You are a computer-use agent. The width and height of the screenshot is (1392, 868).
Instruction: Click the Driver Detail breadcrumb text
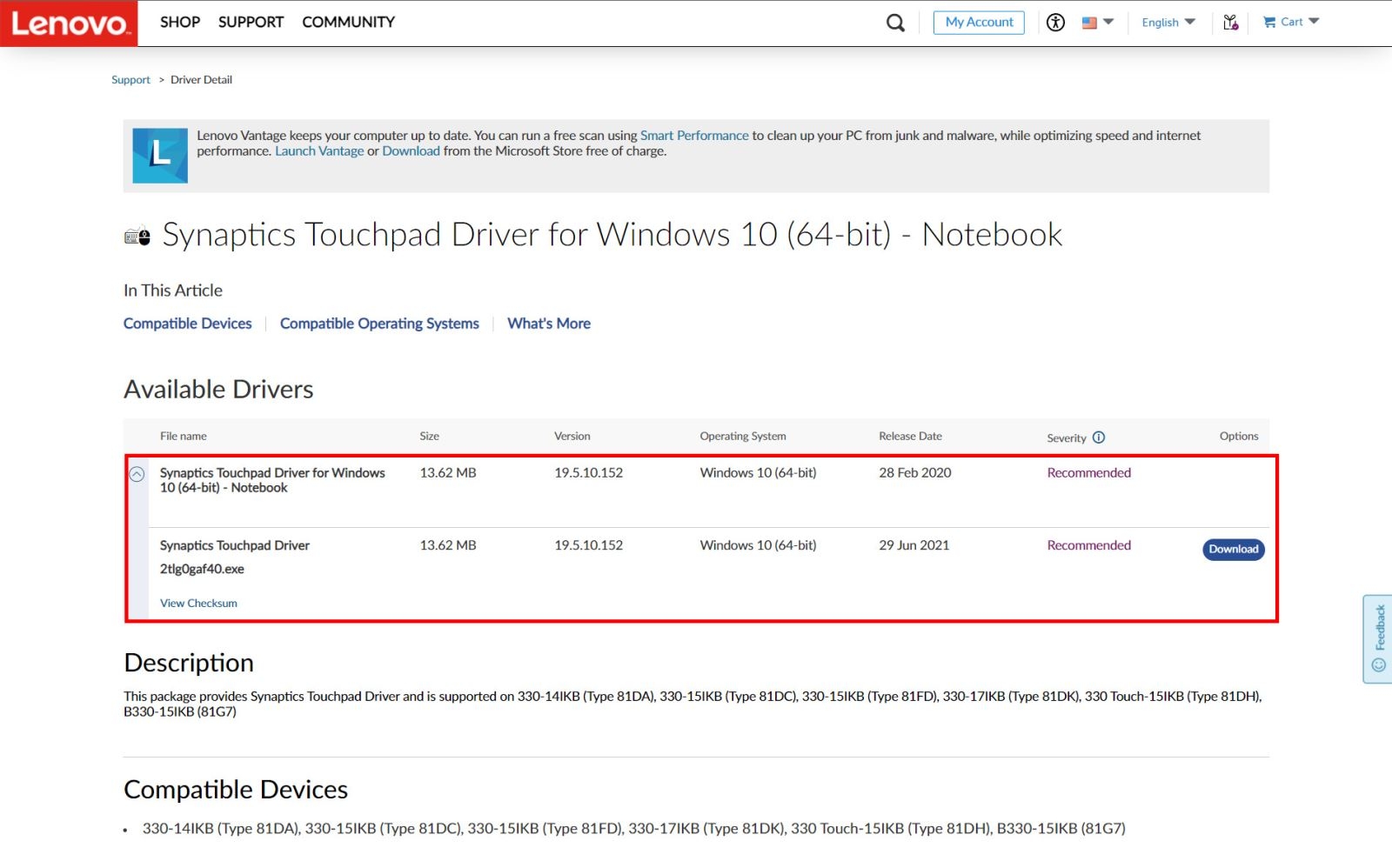coord(201,80)
